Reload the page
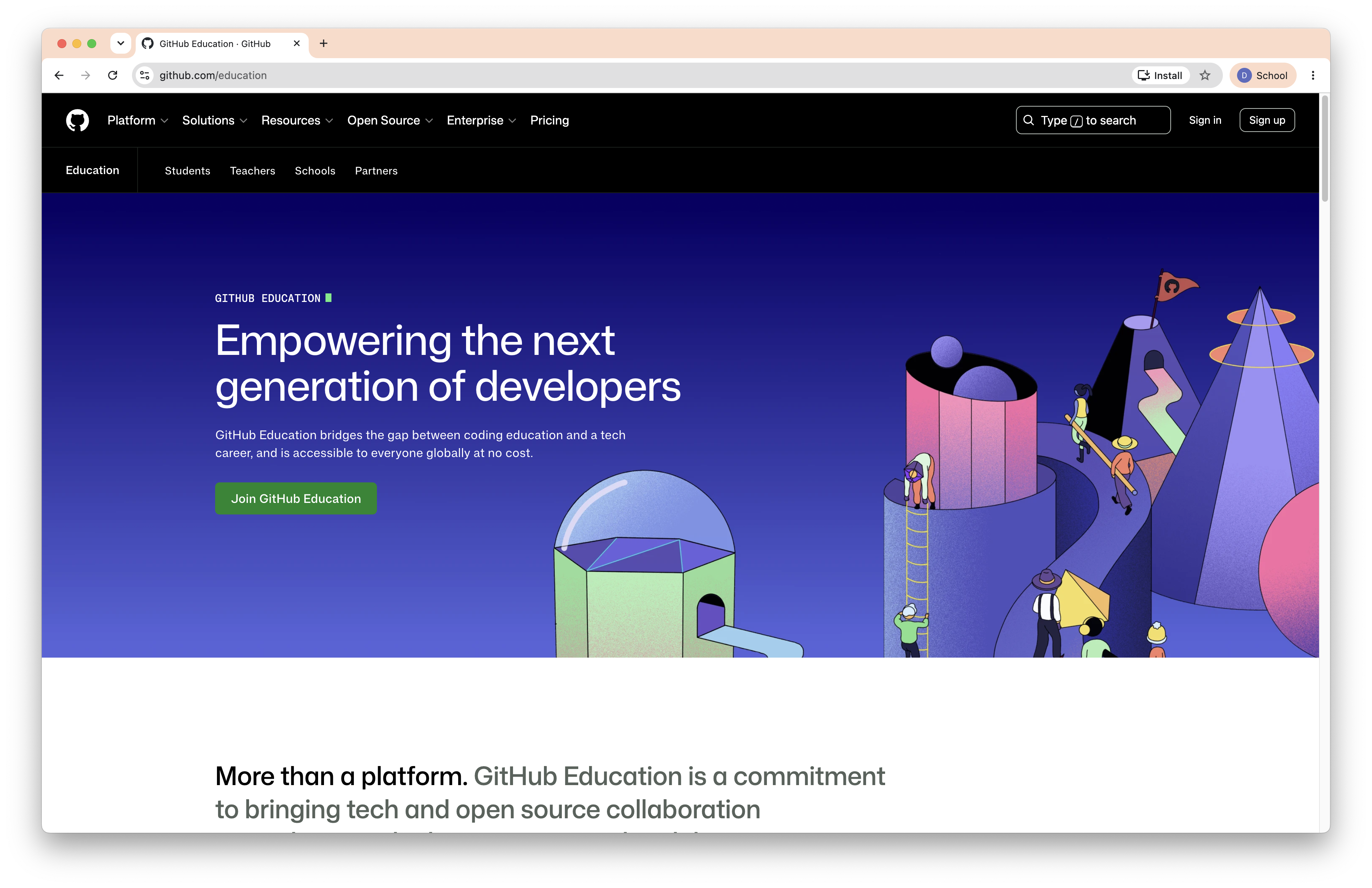1372x888 pixels. [x=113, y=75]
